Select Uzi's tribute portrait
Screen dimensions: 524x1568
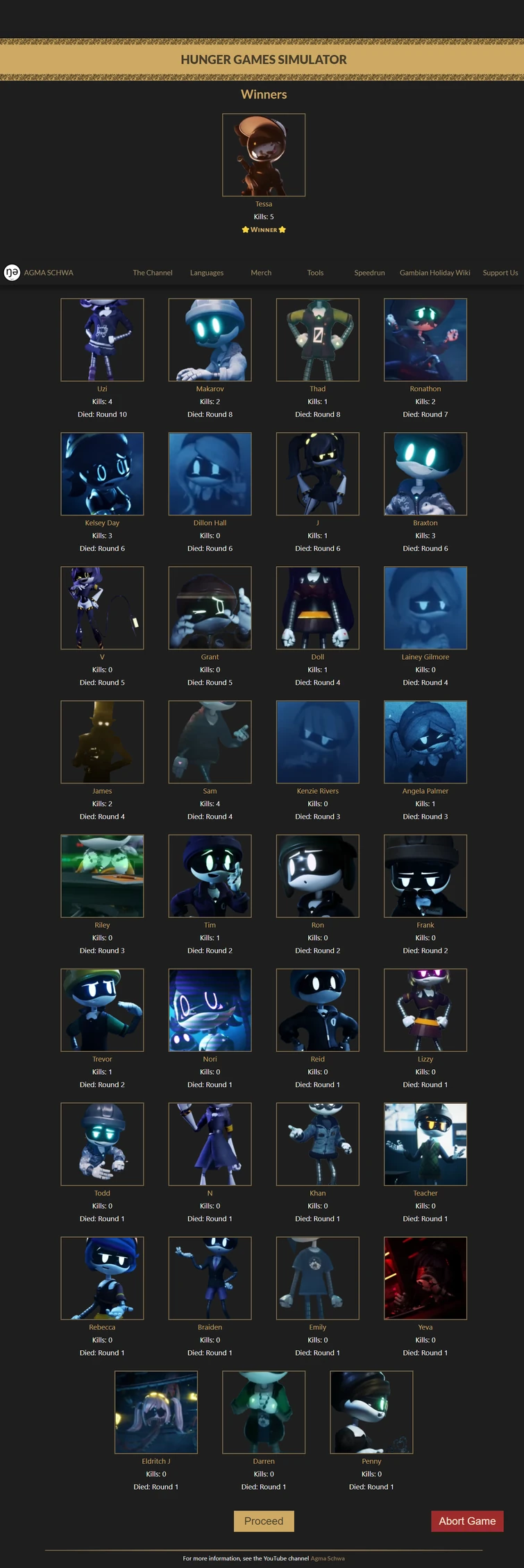click(102, 340)
